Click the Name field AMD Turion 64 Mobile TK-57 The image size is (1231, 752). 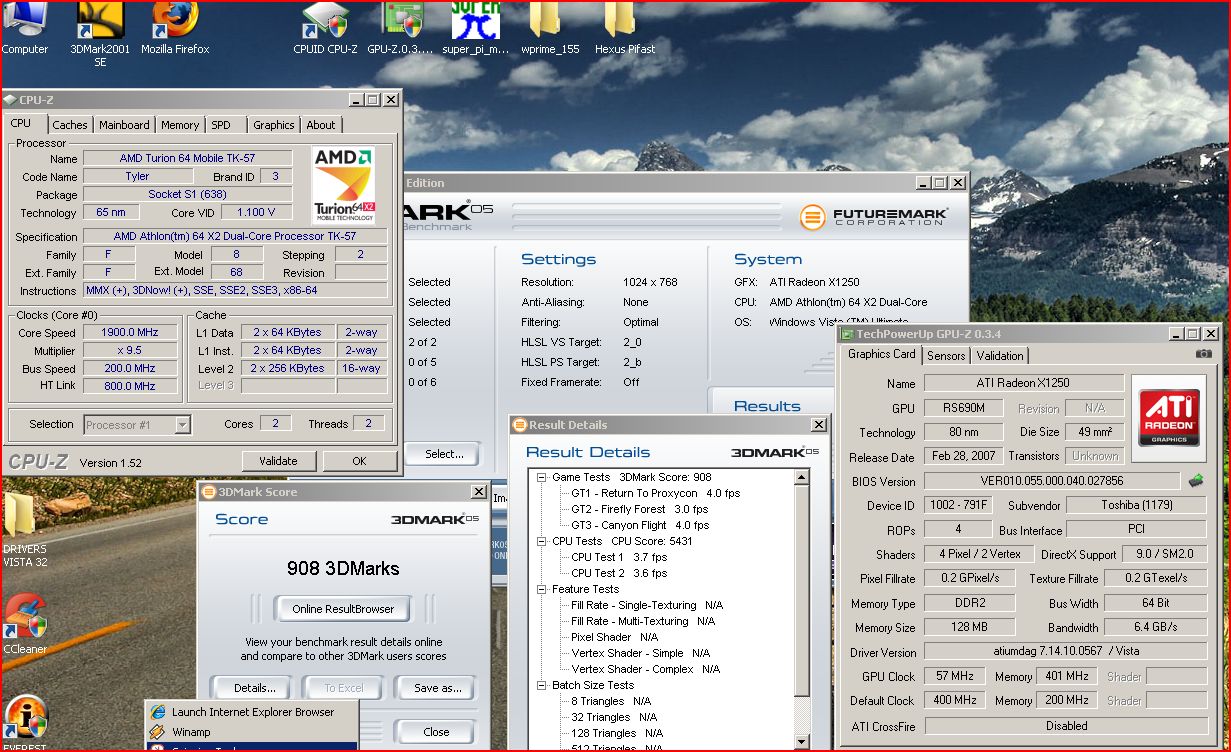pyautogui.click(x=187, y=158)
